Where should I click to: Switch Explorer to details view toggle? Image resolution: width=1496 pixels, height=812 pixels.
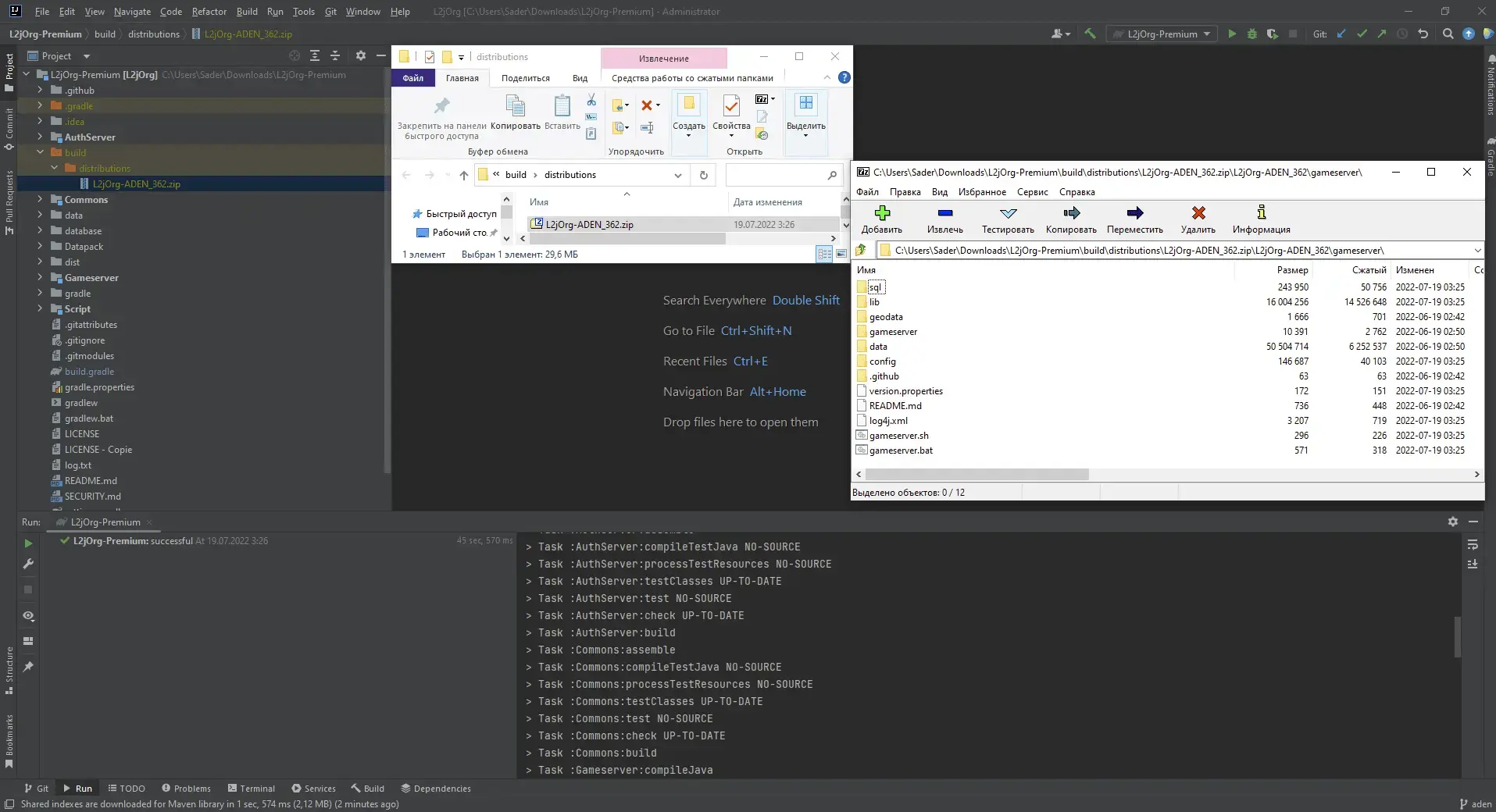coord(824,254)
